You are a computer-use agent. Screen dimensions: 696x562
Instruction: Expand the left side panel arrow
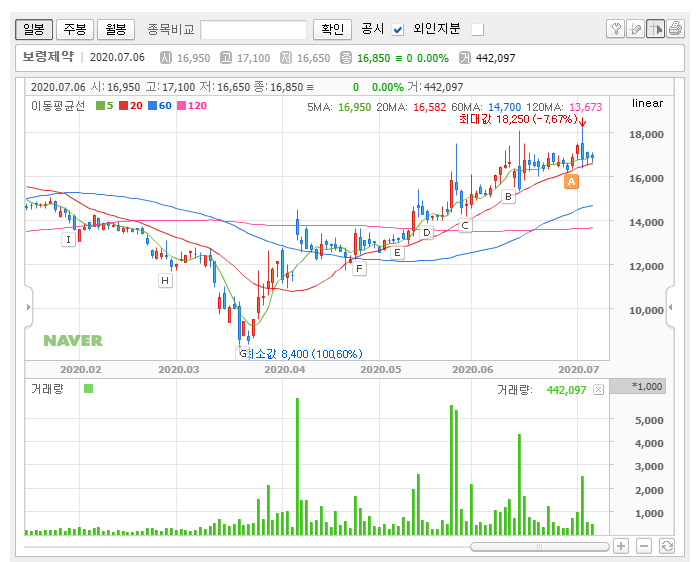28,307
